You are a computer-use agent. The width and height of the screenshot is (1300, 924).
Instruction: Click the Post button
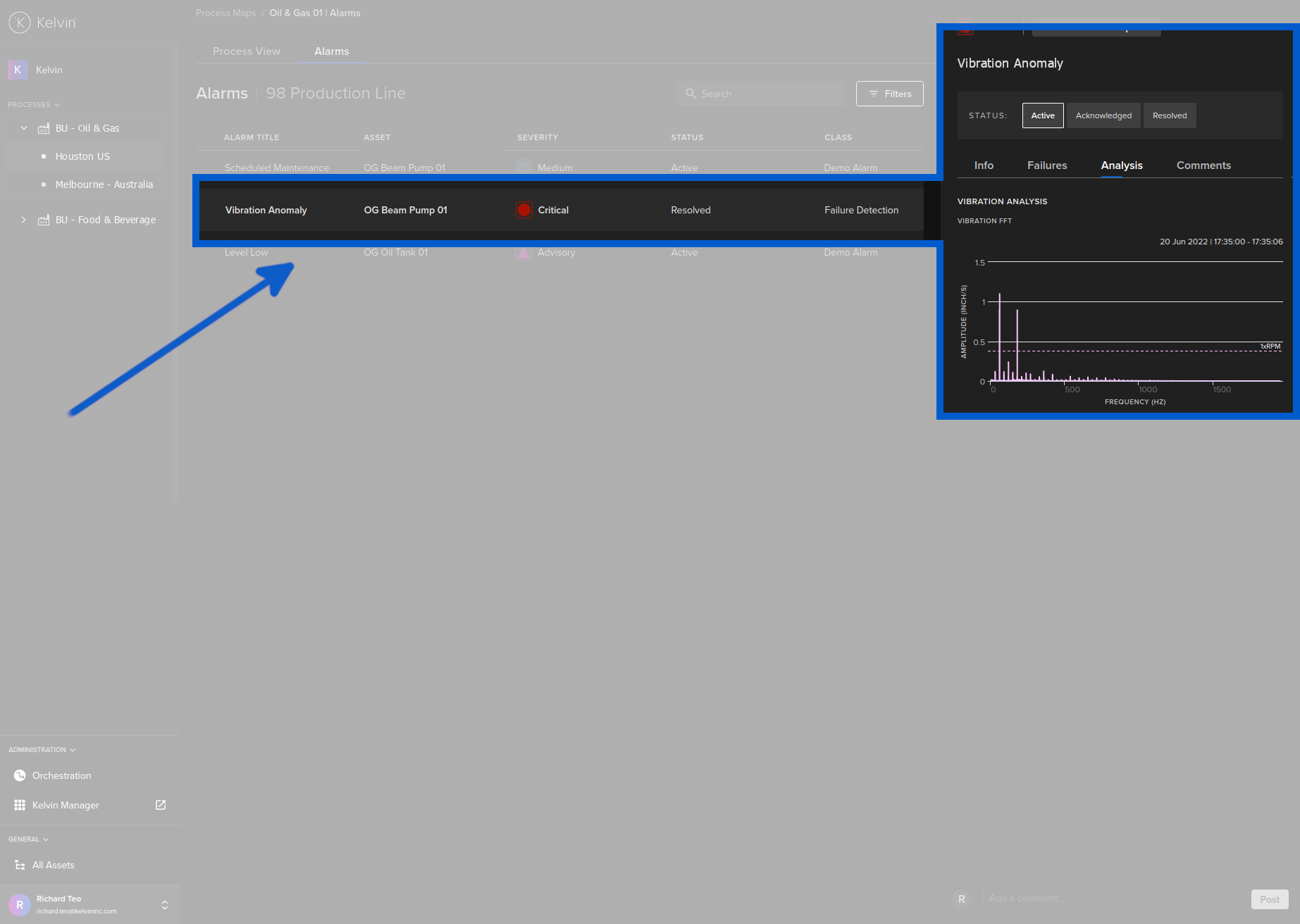(x=1269, y=899)
